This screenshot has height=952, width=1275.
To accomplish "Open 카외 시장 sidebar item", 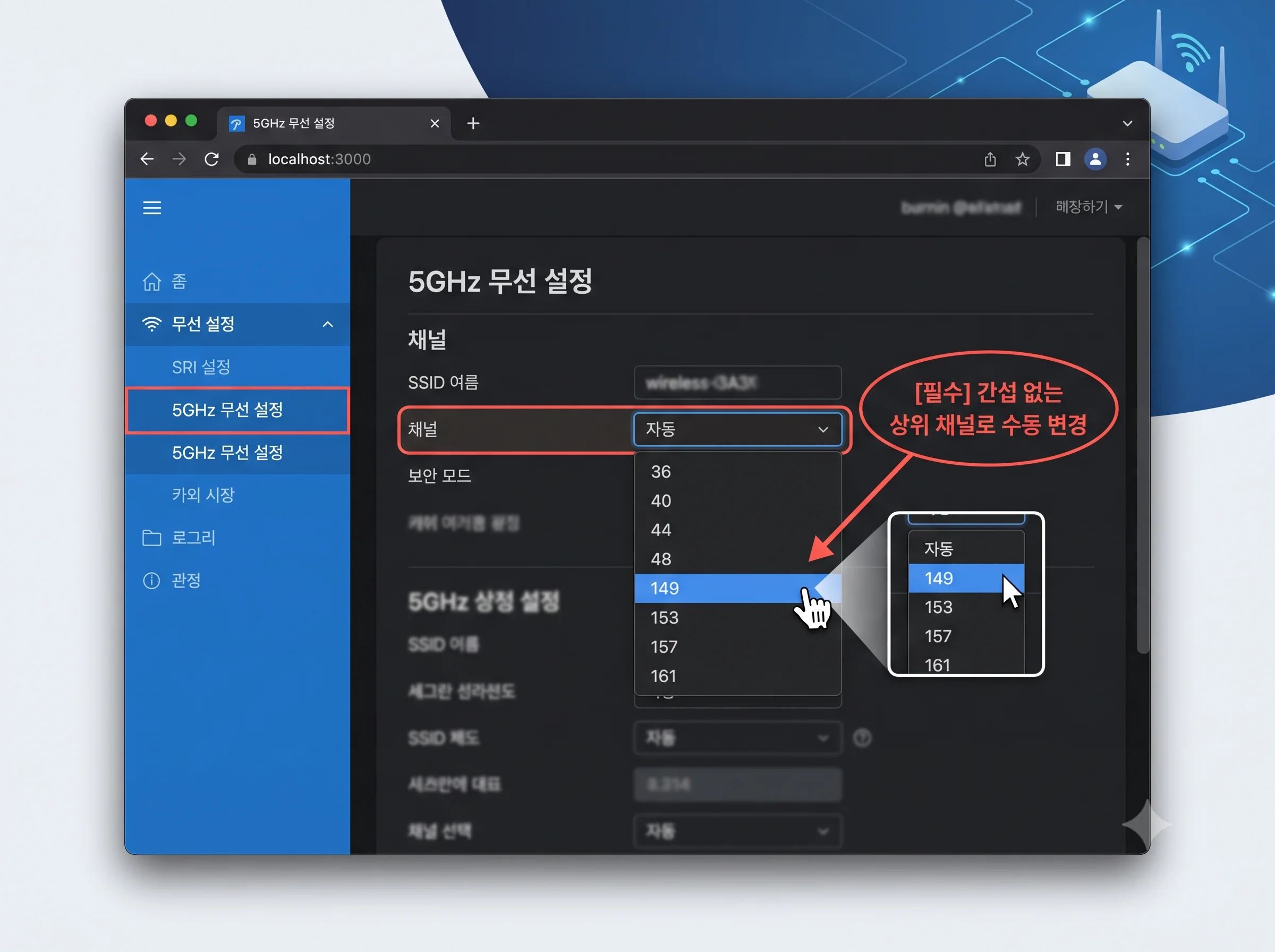I will [x=237, y=495].
